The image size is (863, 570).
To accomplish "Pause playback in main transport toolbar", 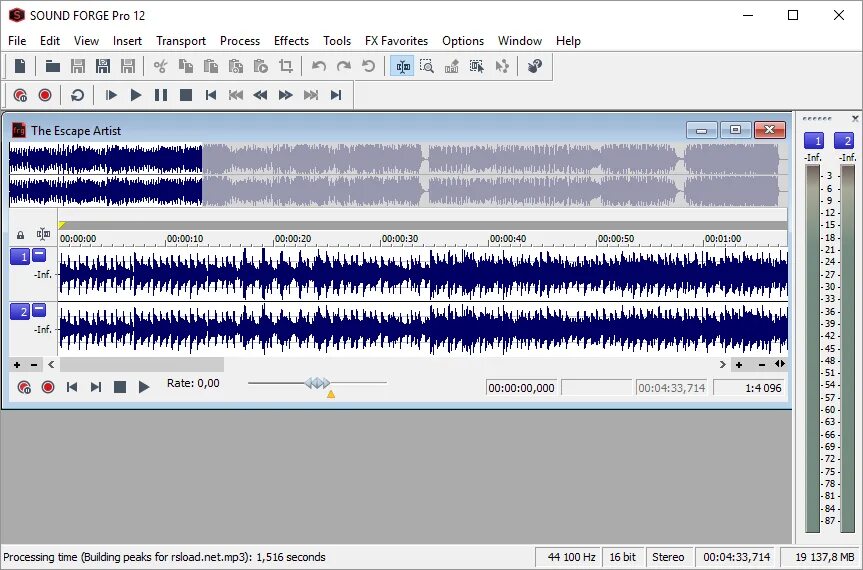I will click(x=161, y=95).
